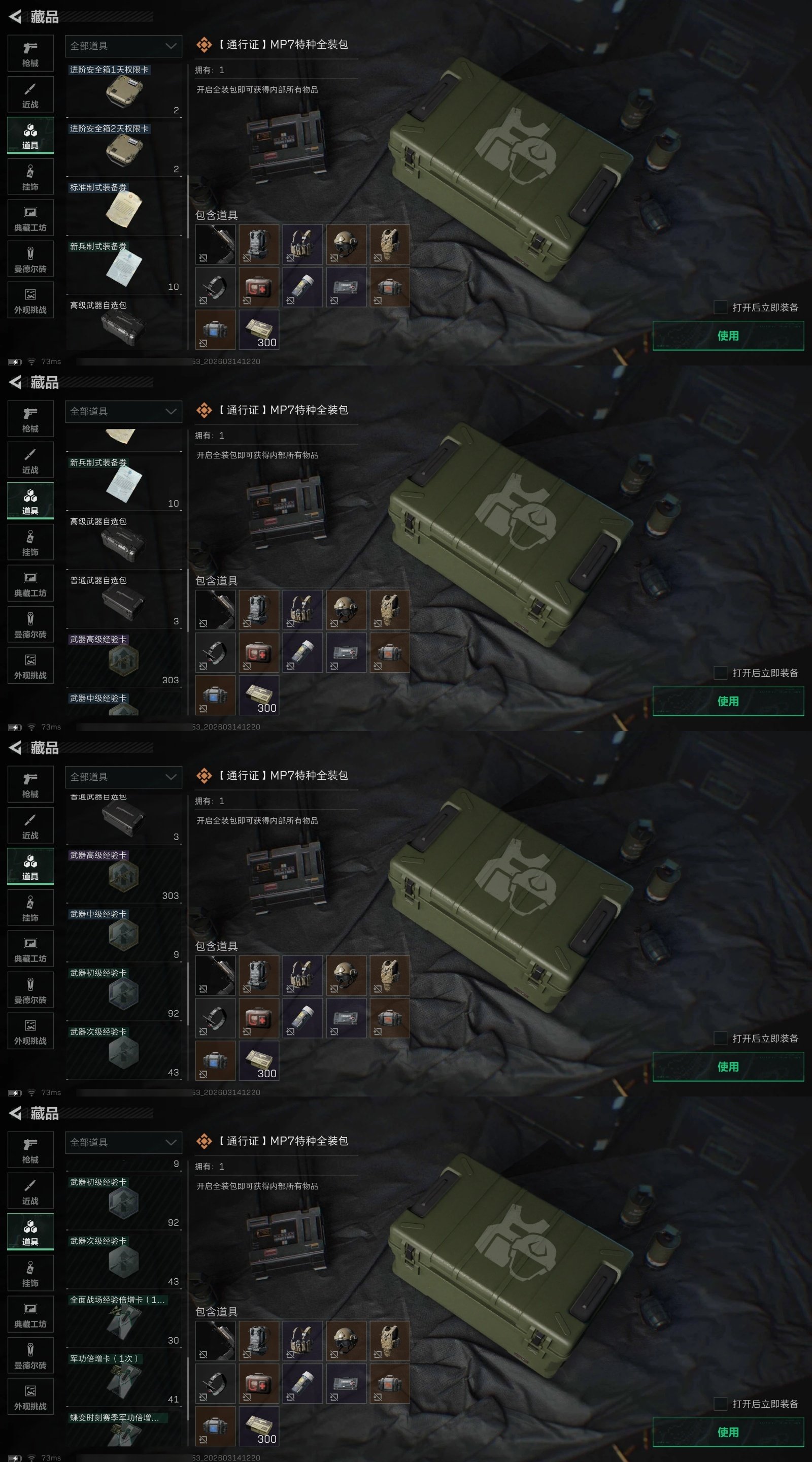Toggle 打开后立即装备 checkbox in the second screenshot
The height and width of the screenshot is (1462, 812).
coord(720,673)
